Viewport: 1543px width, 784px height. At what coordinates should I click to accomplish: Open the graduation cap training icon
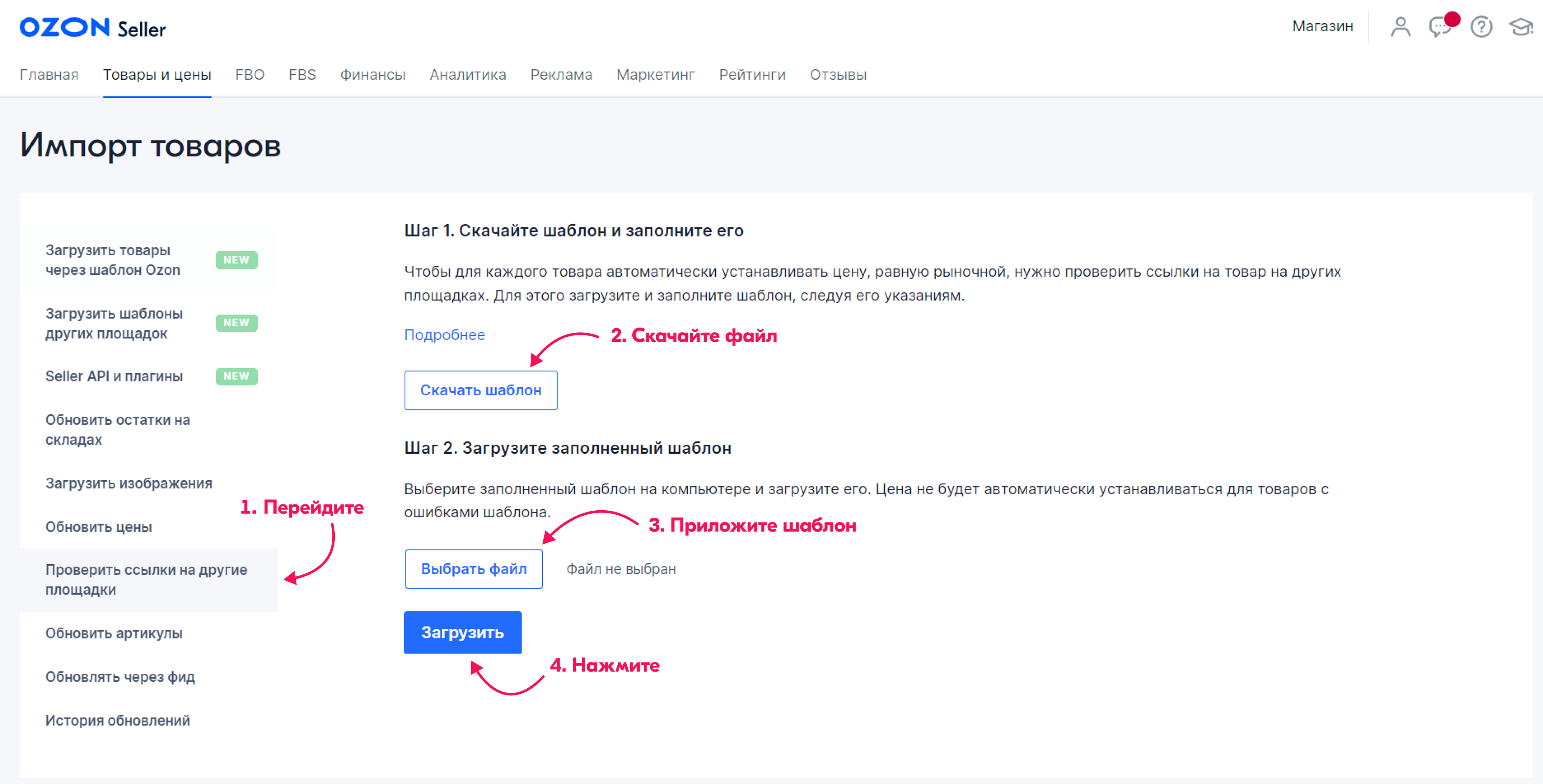click(1521, 27)
